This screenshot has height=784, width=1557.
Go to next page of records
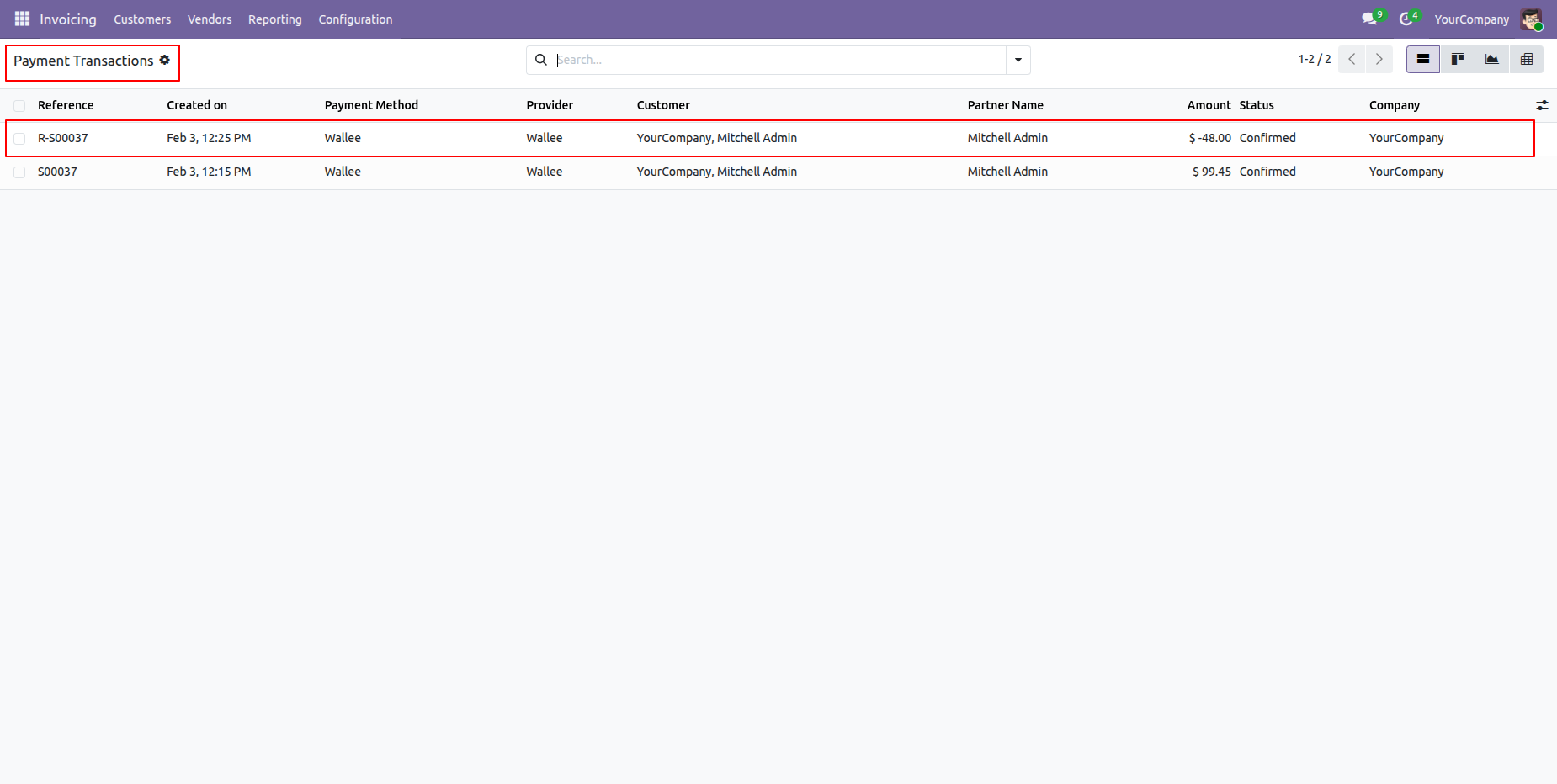pyautogui.click(x=1379, y=60)
